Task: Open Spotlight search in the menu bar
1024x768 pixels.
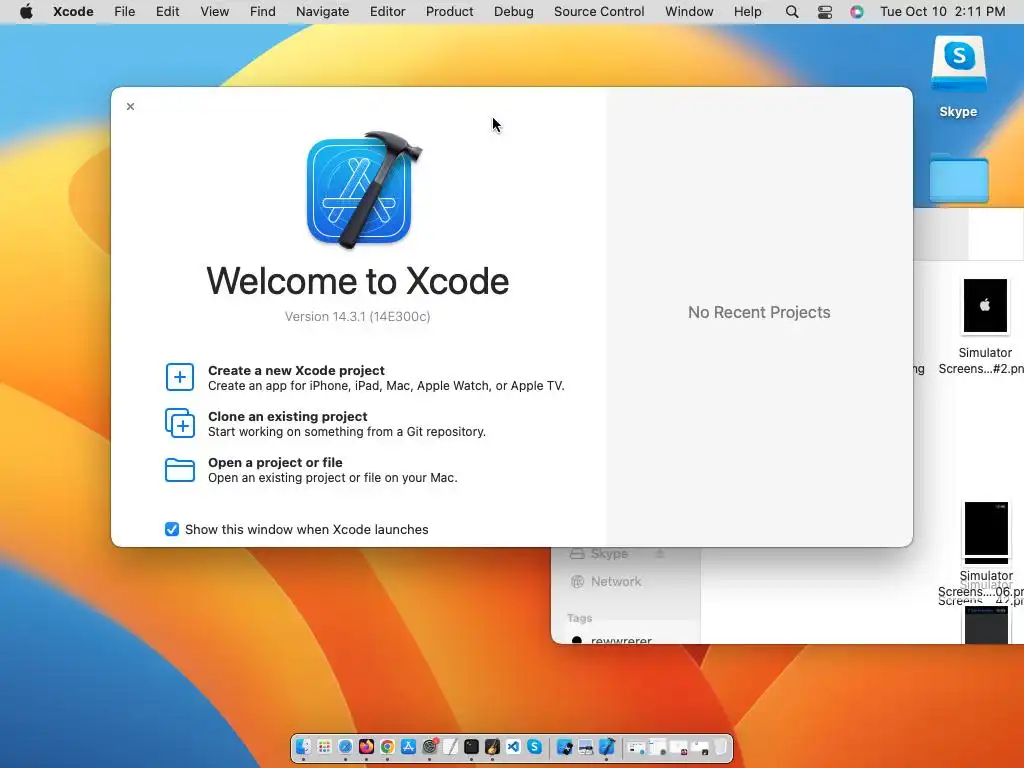Action: 792,12
